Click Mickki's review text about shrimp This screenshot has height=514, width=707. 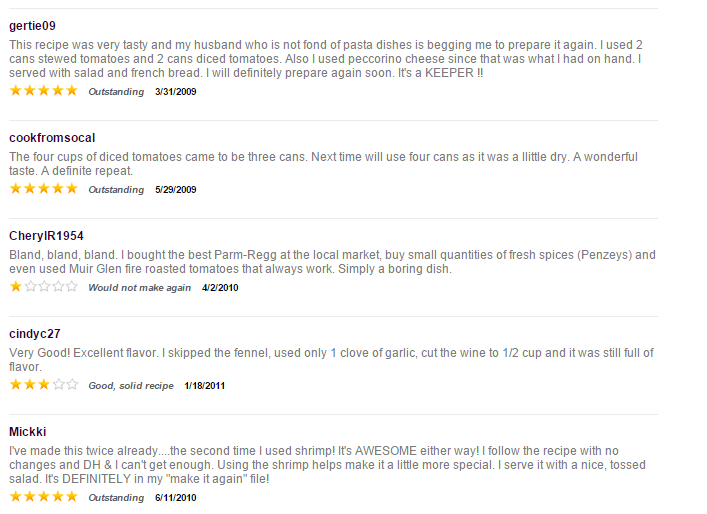click(327, 465)
